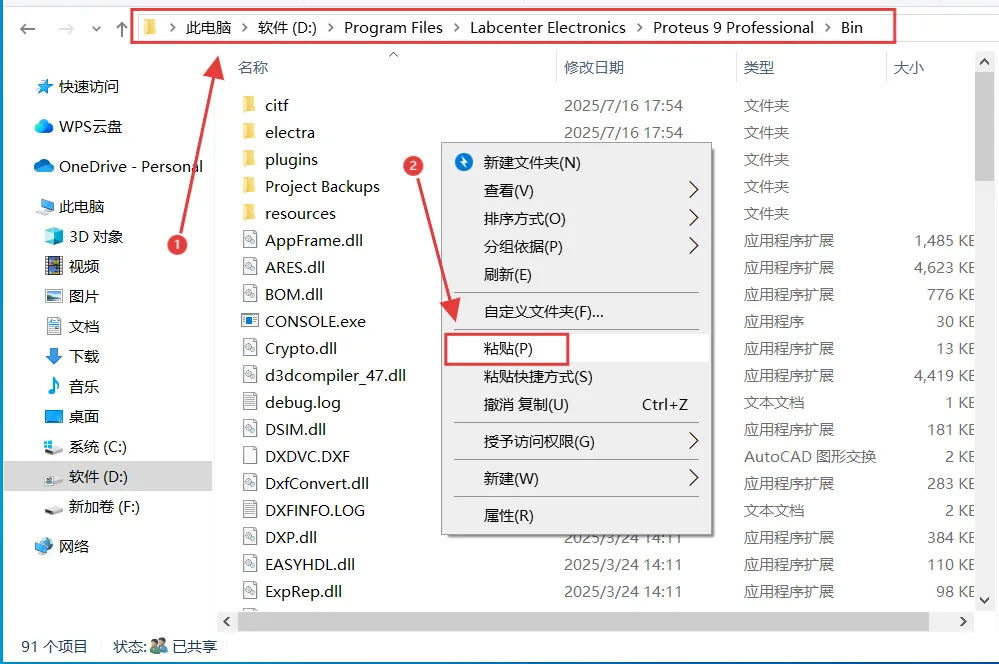
Task: Go up one folder level
Action: pyautogui.click(x=122, y=29)
